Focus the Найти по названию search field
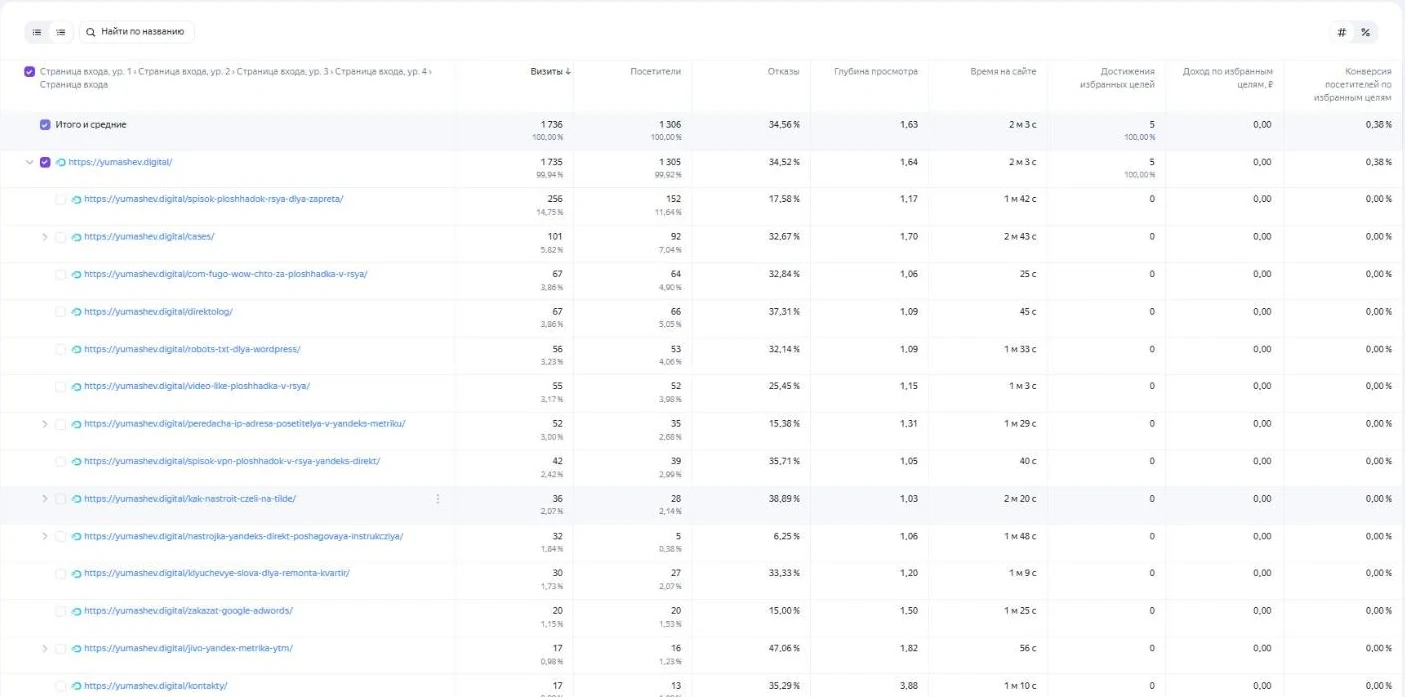The width and height of the screenshot is (1405, 697). click(137, 32)
